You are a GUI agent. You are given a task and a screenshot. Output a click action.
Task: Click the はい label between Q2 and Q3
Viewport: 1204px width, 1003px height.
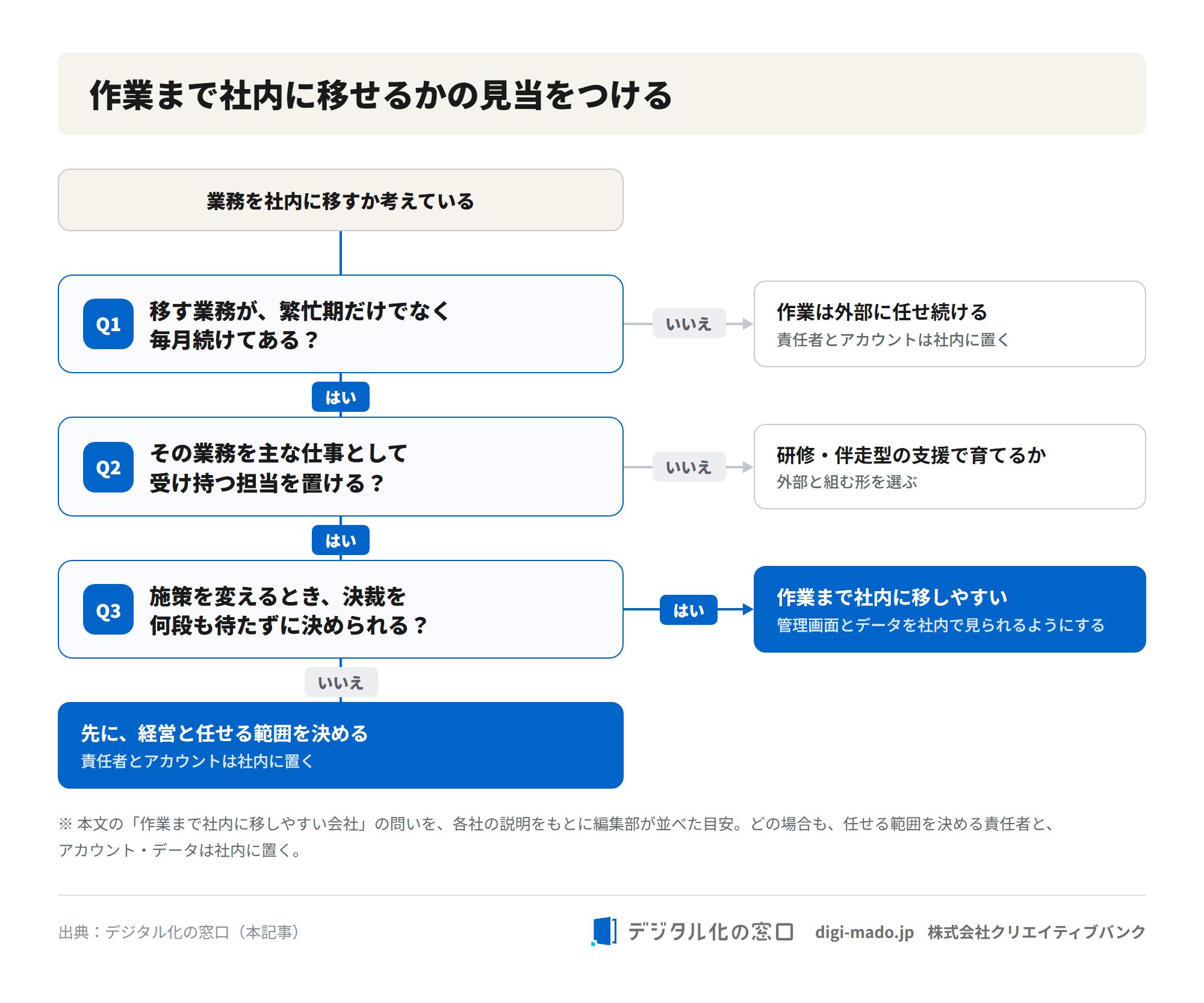(x=341, y=541)
